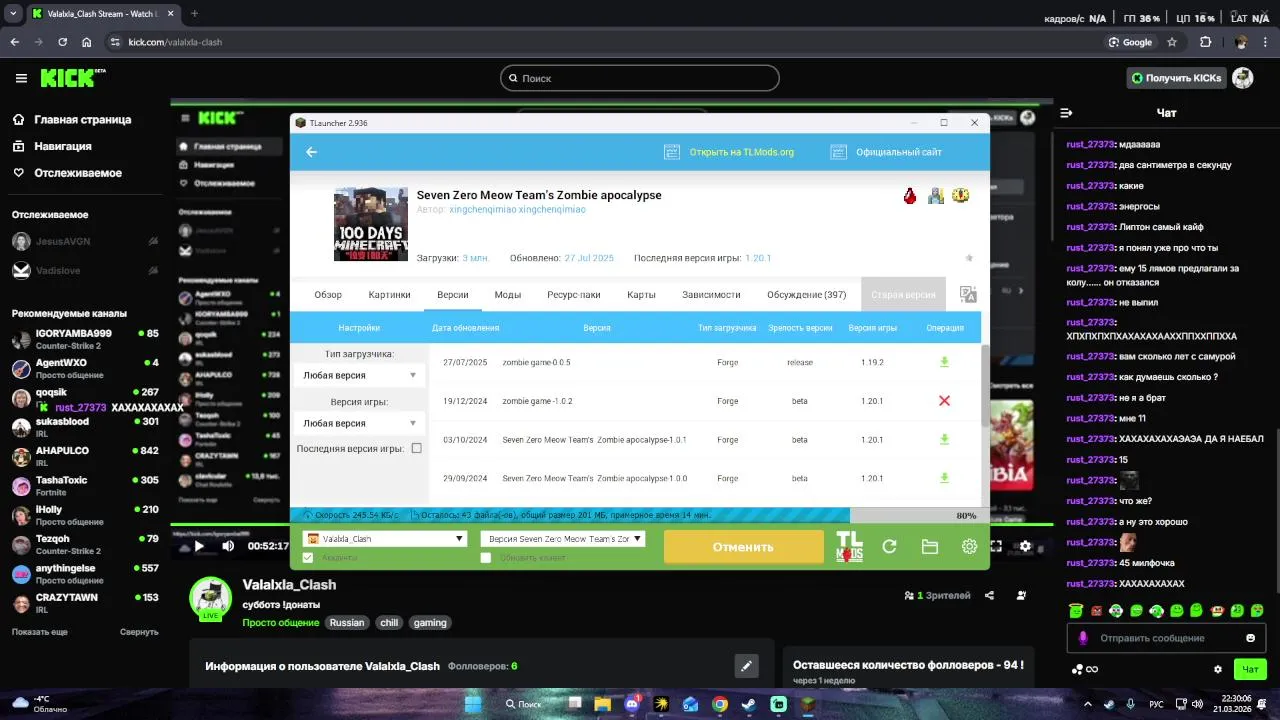Click the Kick user avatar at top right
Screen dimensions: 1280x720
tap(1243, 78)
